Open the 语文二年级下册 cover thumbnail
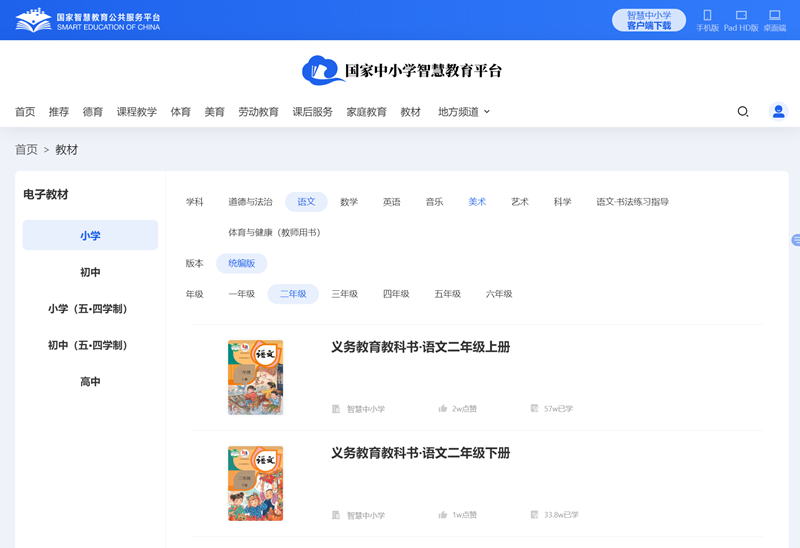800x548 pixels. pos(255,484)
